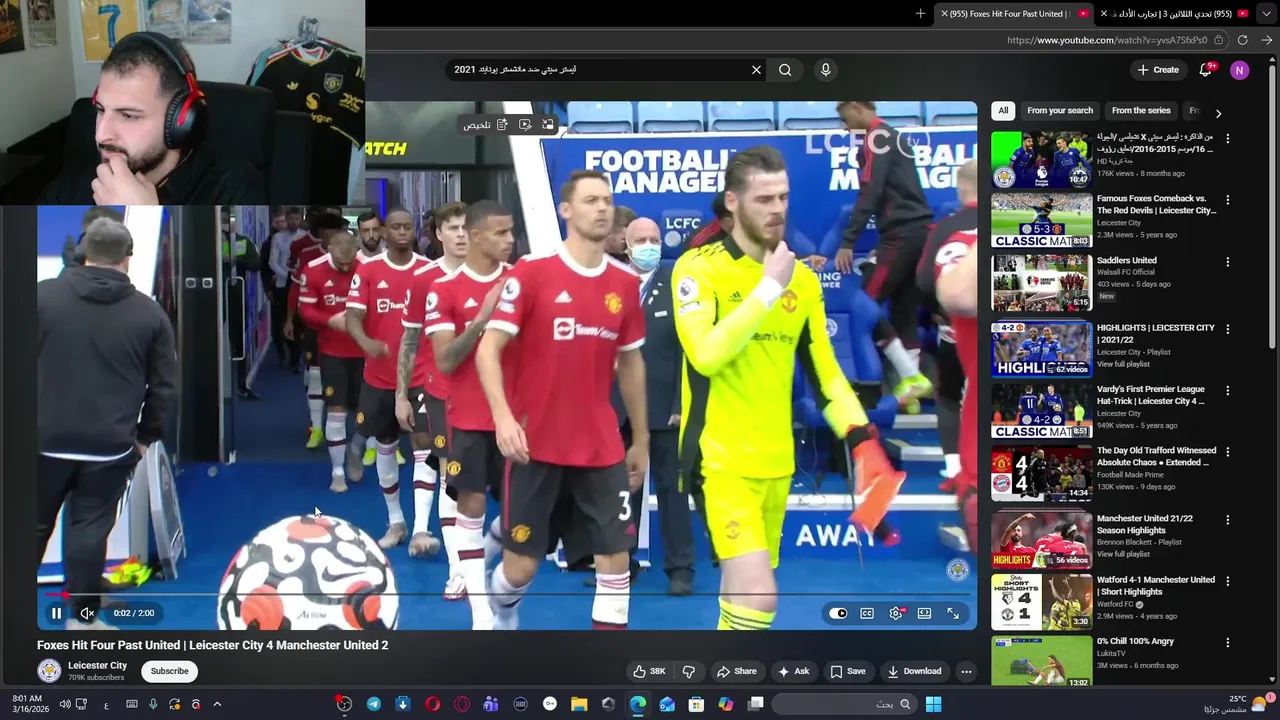Switch to the تحدي الثلاثين browser tab
Viewport: 1280px width, 720px height.
point(1175,14)
